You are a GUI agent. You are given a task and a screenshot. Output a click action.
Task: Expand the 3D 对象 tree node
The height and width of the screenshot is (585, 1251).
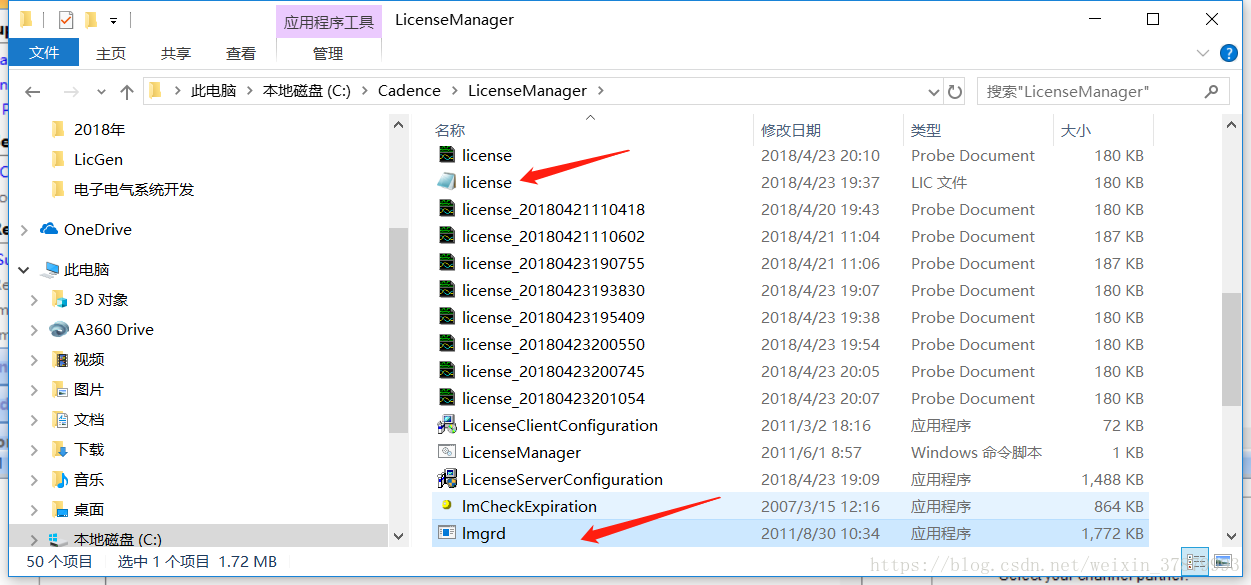point(35,299)
